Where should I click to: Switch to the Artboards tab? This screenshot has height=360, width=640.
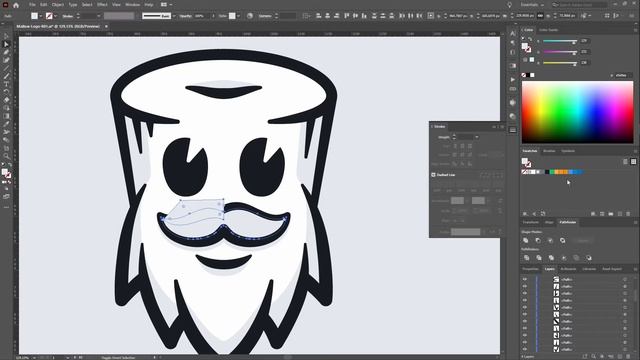pyautogui.click(x=568, y=269)
